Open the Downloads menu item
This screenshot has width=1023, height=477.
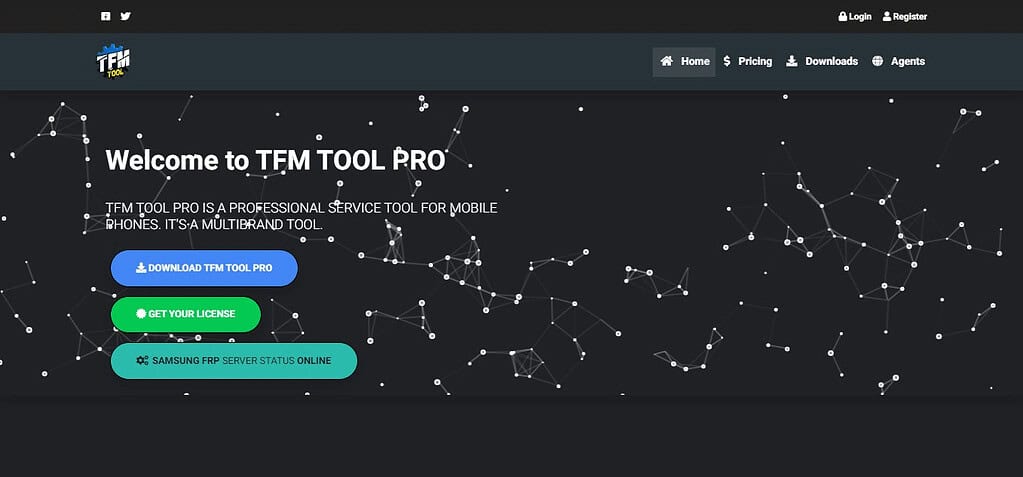pos(821,61)
